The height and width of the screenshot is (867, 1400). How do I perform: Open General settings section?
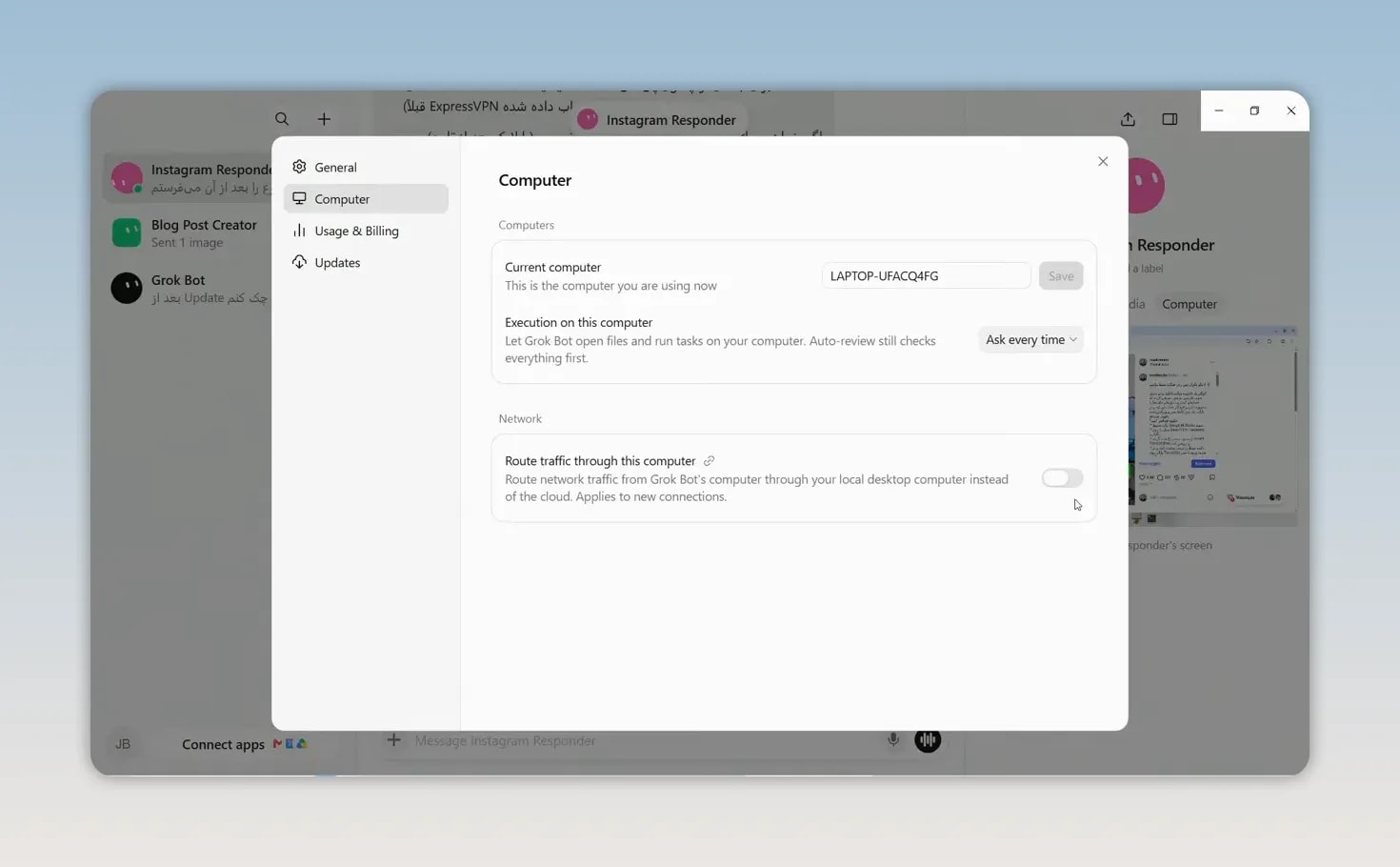coord(366,167)
